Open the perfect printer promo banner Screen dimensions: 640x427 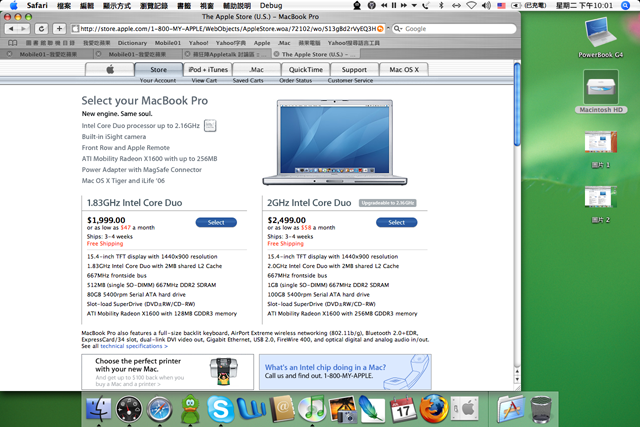[x=167, y=372]
